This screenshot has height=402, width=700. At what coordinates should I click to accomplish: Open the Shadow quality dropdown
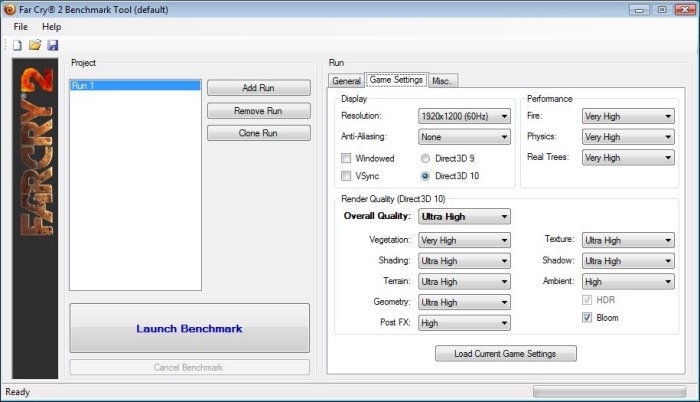point(628,261)
